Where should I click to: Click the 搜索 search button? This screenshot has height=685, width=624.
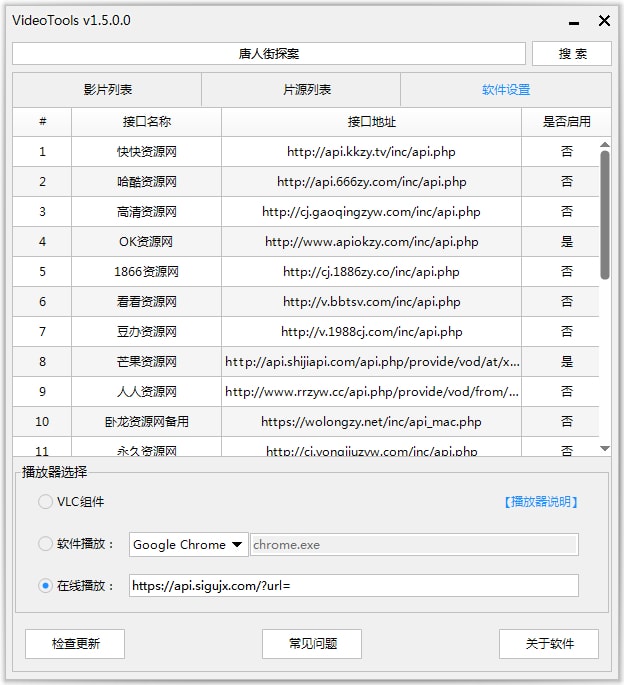(572, 54)
